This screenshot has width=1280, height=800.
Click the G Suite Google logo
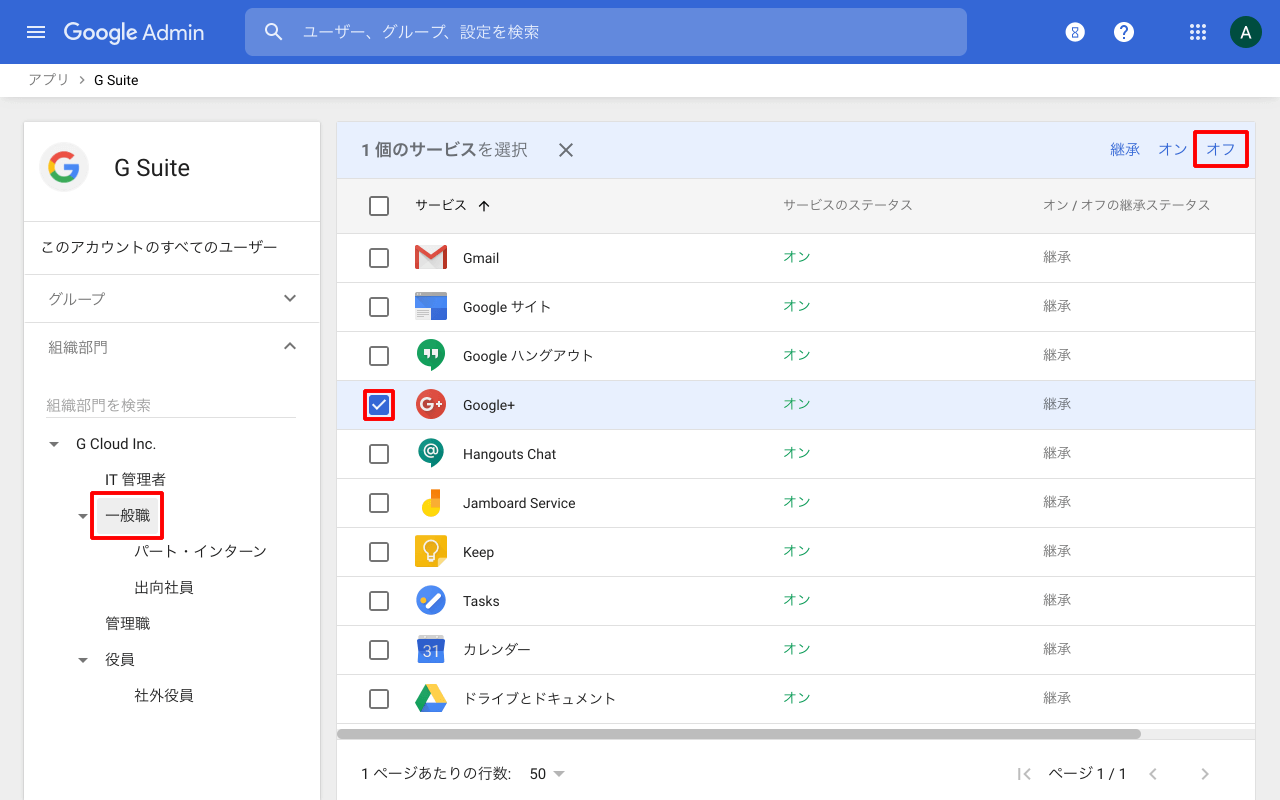[64, 167]
